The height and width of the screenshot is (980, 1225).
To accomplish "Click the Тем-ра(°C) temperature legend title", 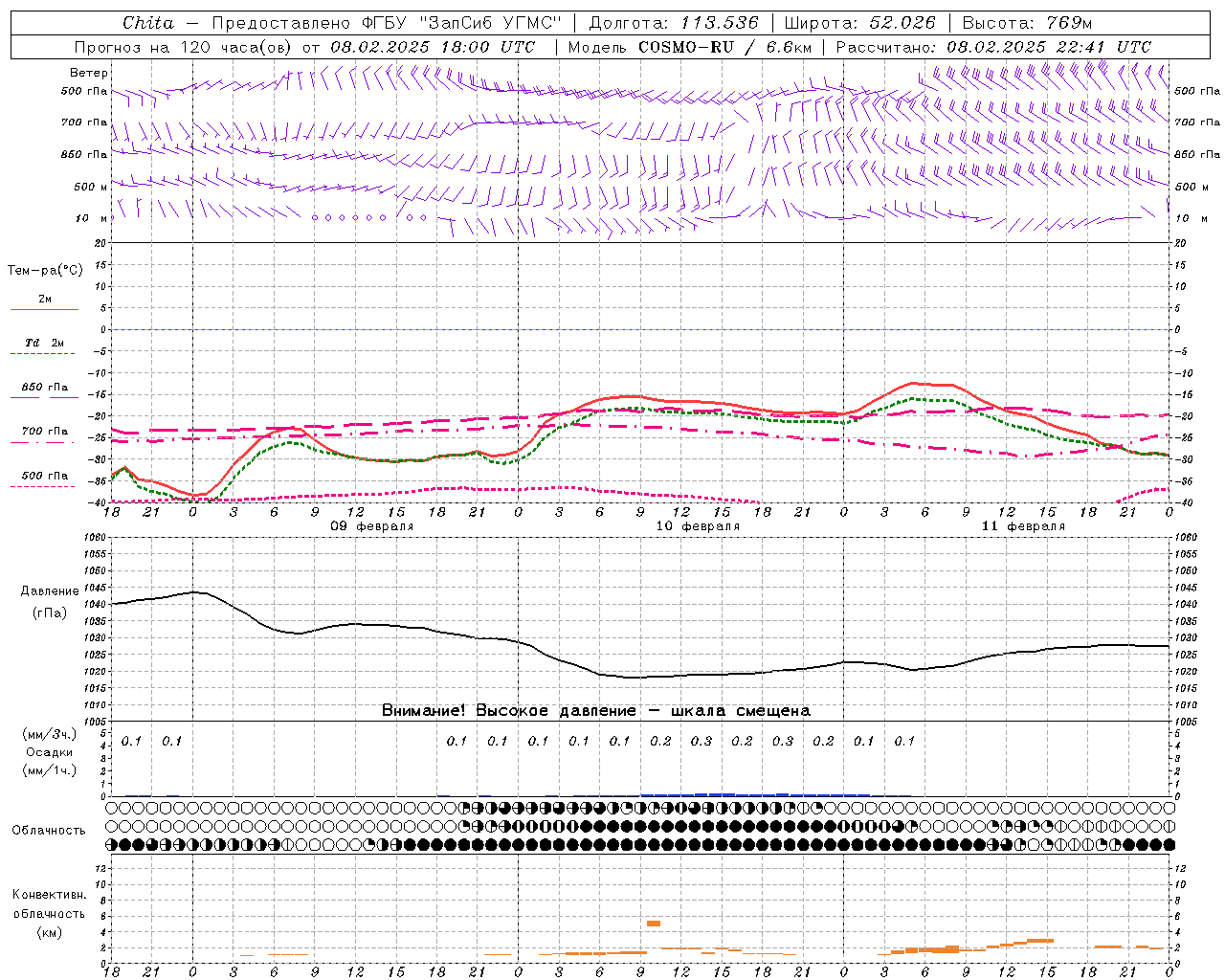I will coord(45,271).
